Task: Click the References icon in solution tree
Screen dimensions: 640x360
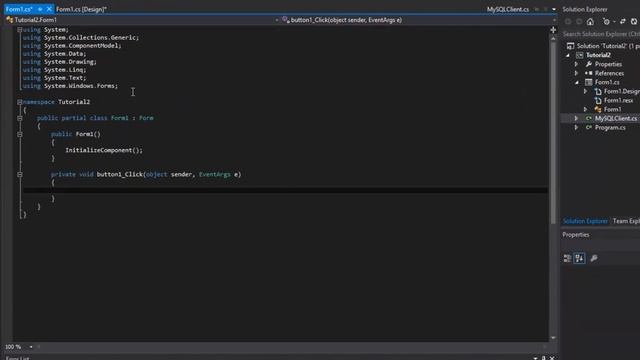Action: (589, 73)
